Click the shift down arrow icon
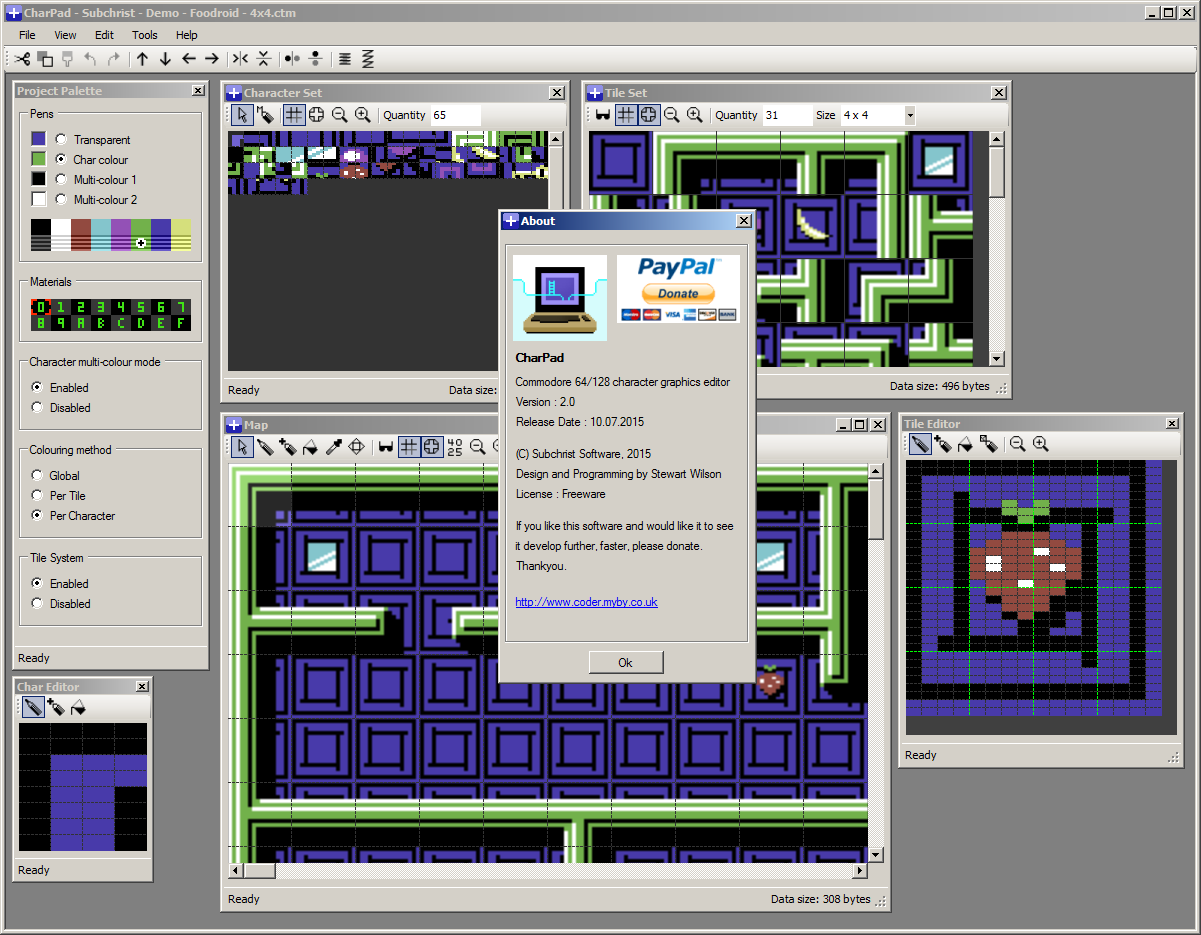The width and height of the screenshot is (1201, 935). pos(165,59)
